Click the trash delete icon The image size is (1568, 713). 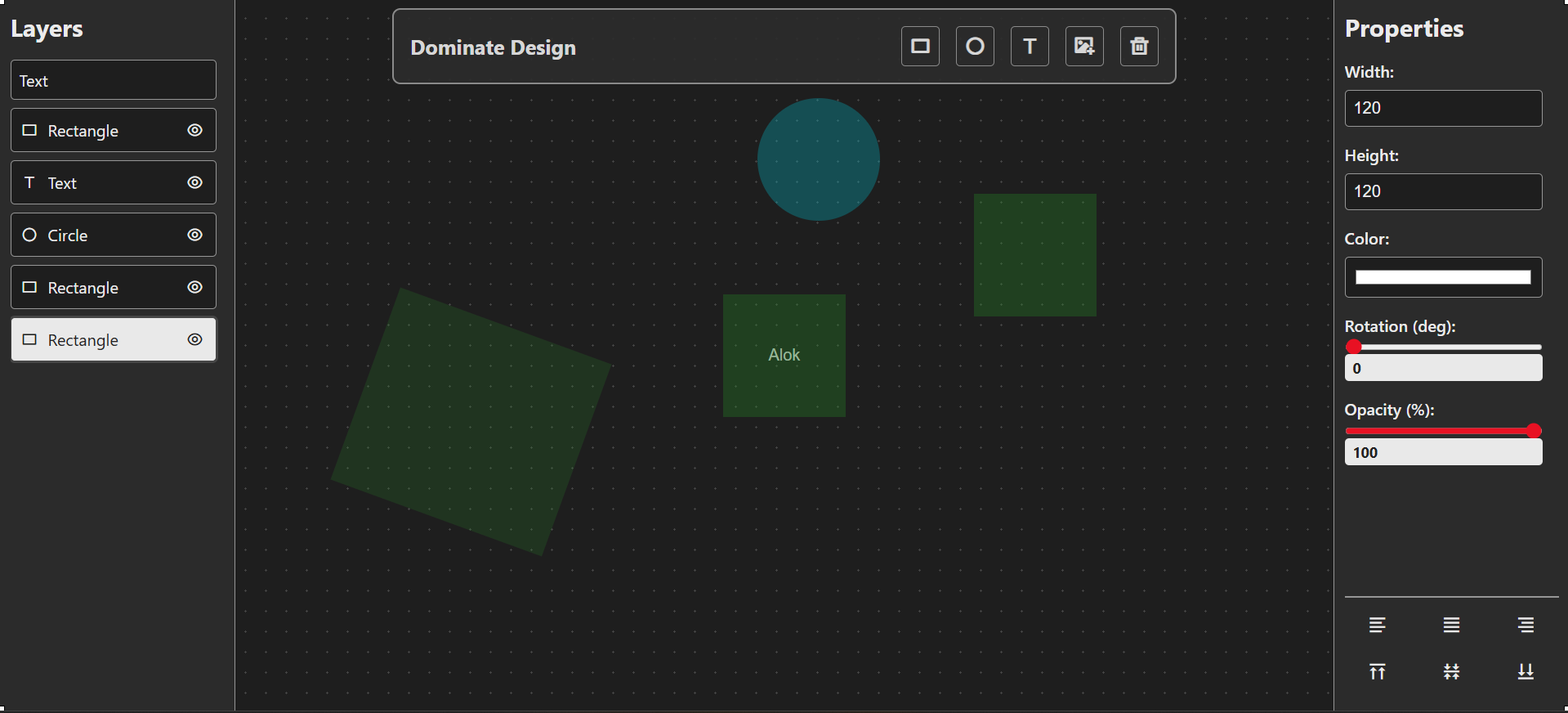(x=1139, y=47)
